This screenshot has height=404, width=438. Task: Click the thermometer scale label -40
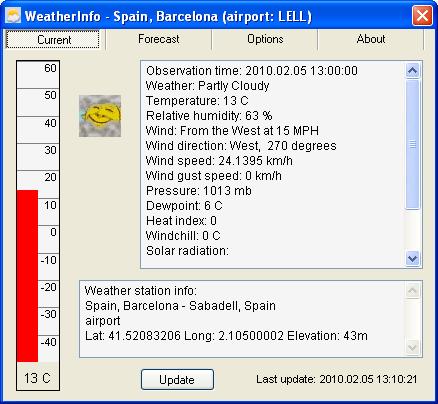point(49,342)
